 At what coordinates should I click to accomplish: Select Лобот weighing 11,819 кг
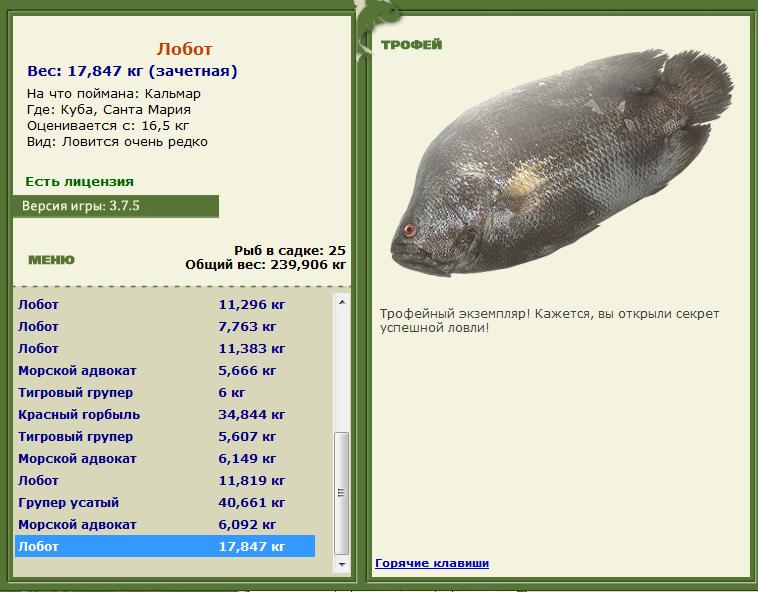[165, 481]
